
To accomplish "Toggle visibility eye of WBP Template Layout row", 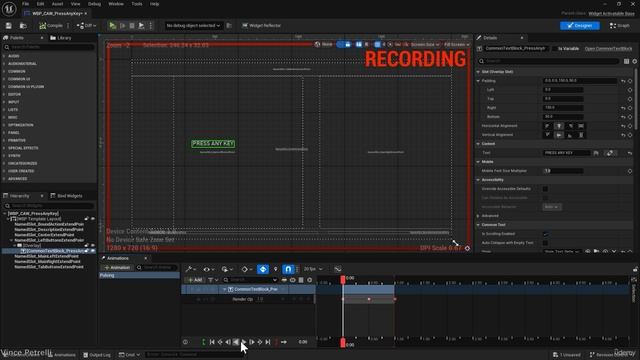I will pyautogui.click(x=93, y=219).
